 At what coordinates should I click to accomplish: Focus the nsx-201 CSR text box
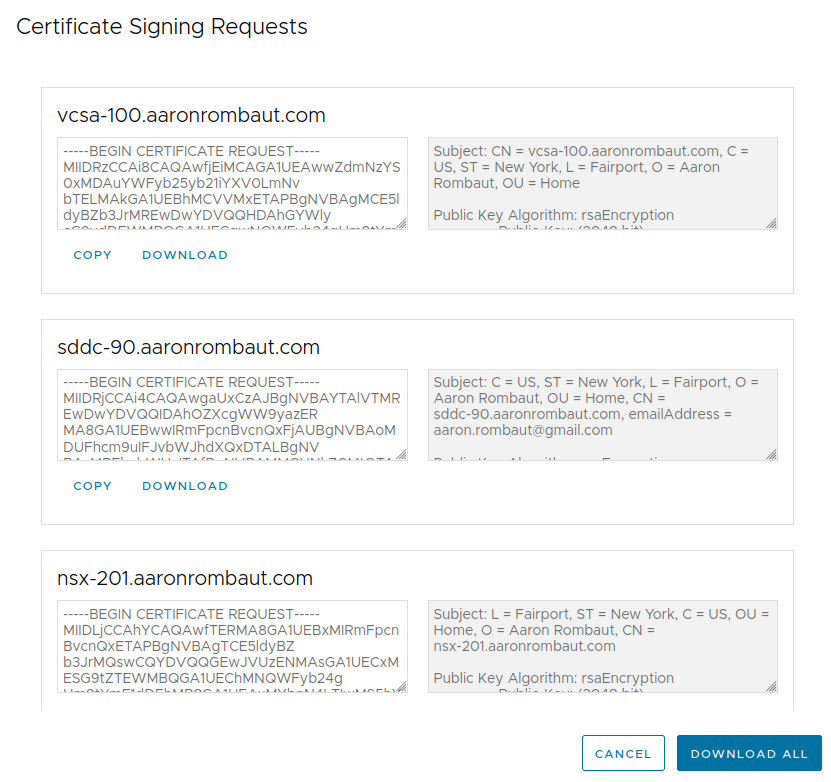pos(232,645)
